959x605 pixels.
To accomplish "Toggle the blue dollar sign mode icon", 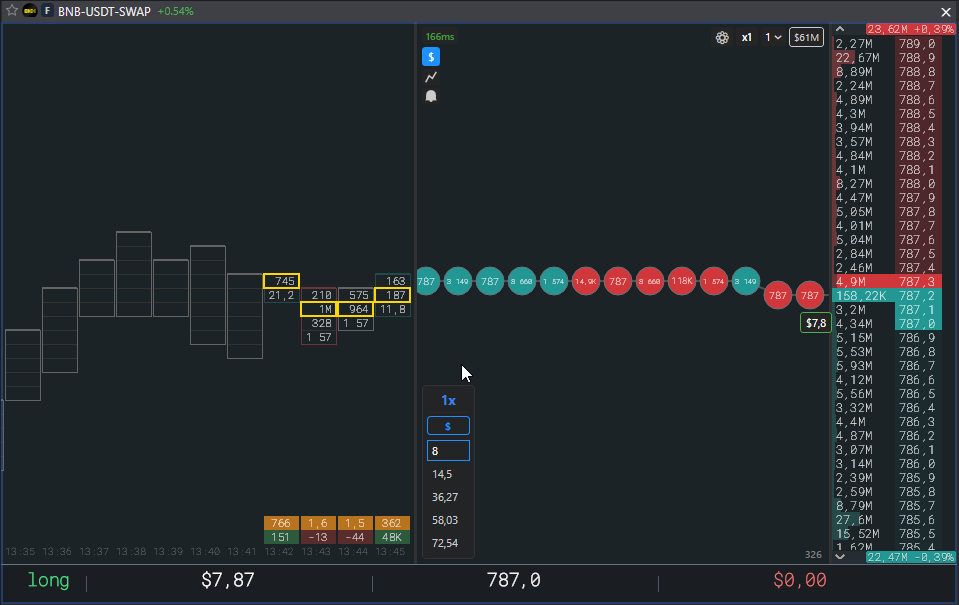I will 431,57.
